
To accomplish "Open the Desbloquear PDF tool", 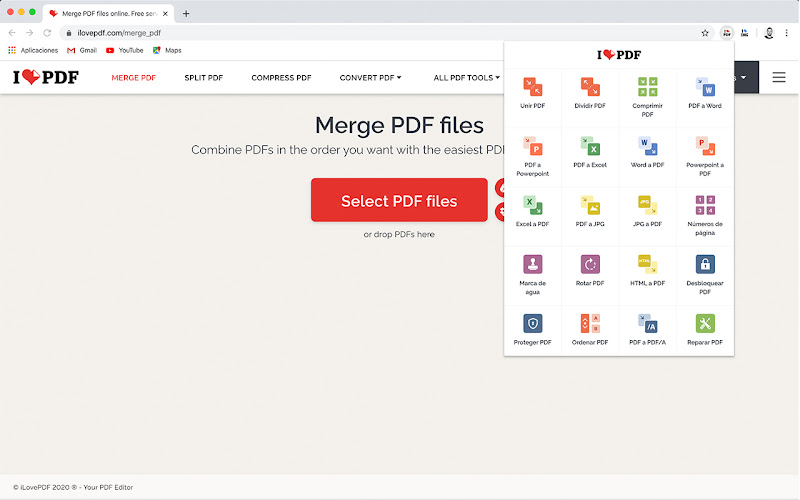I will pyautogui.click(x=705, y=274).
